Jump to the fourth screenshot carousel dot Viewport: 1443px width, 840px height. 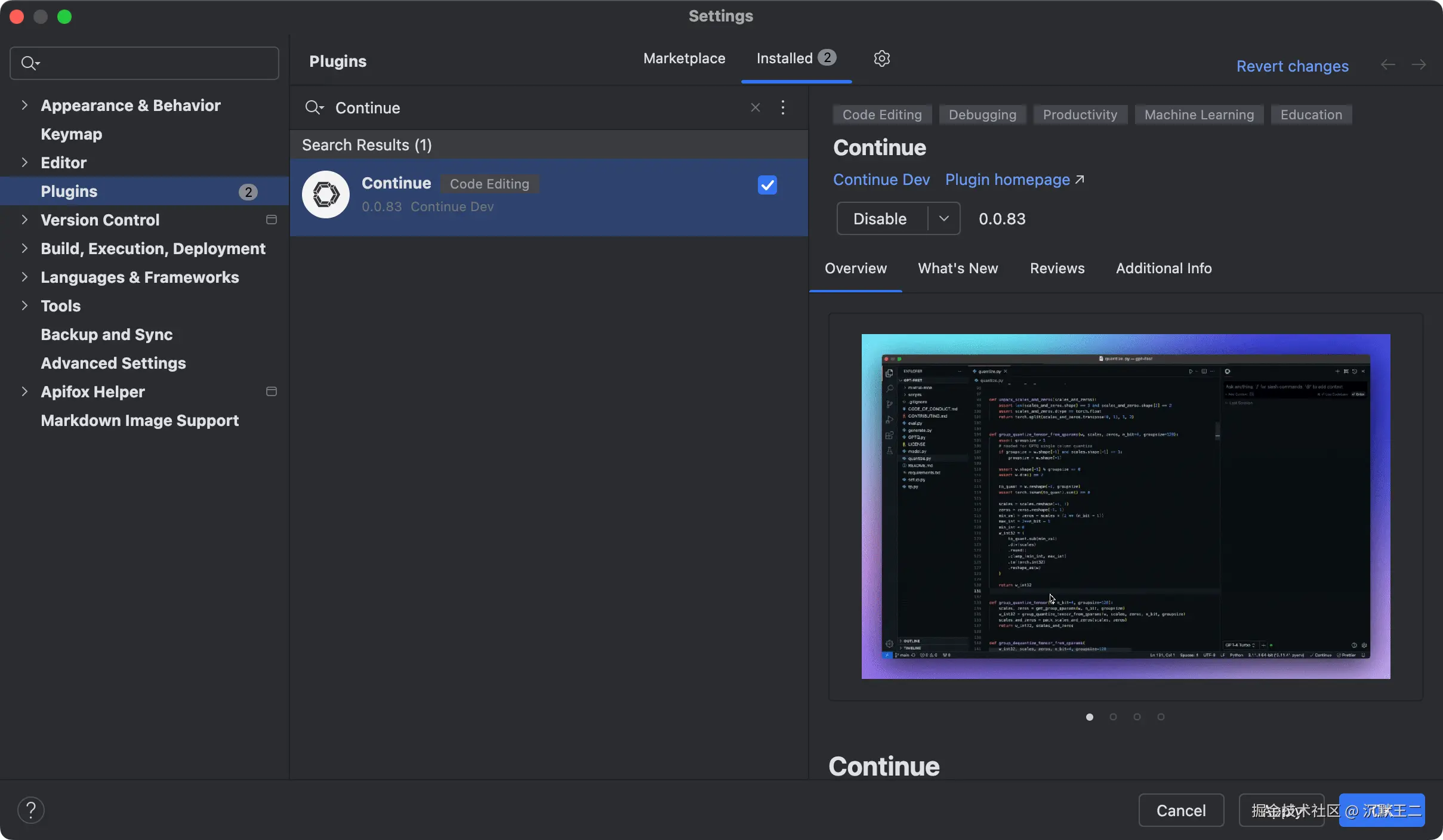pos(1161,717)
